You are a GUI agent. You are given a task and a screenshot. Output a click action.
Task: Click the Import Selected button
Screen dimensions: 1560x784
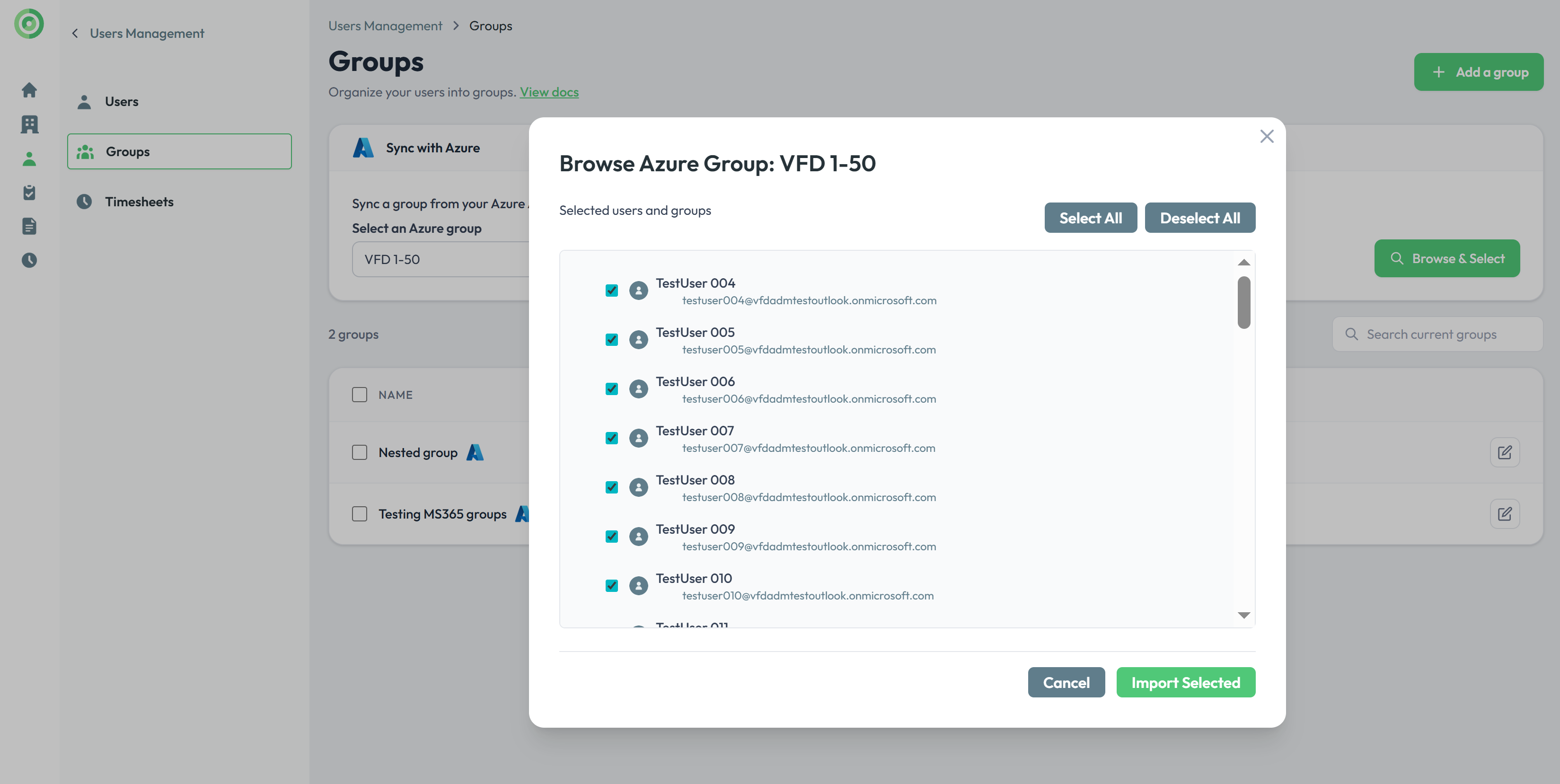pyautogui.click(x=1185, y=682)
